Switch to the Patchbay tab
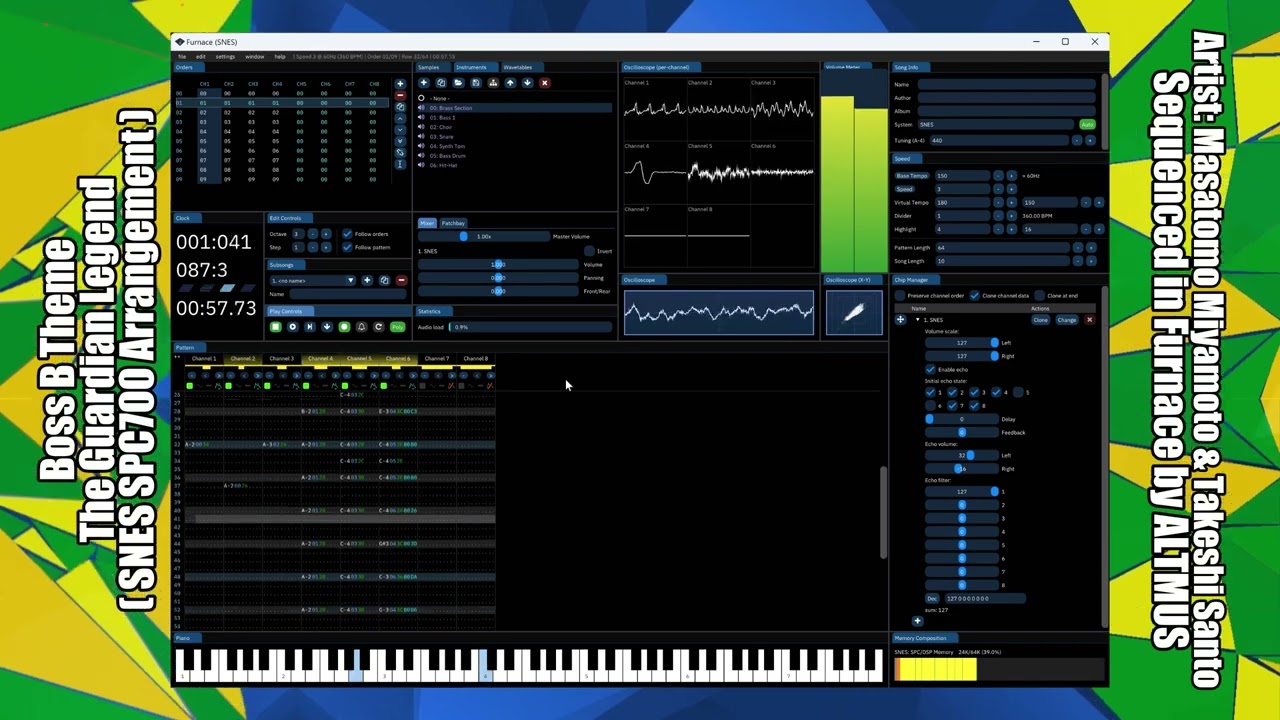The height and width of the screenshot is (720, 1280). (x=454, y=223)
